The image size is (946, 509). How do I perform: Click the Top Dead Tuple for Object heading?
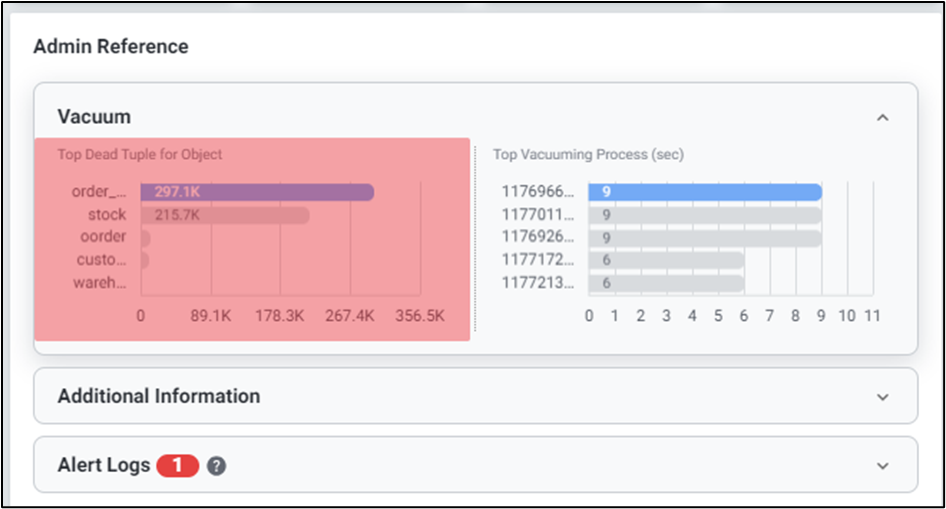tap(140, 154)
